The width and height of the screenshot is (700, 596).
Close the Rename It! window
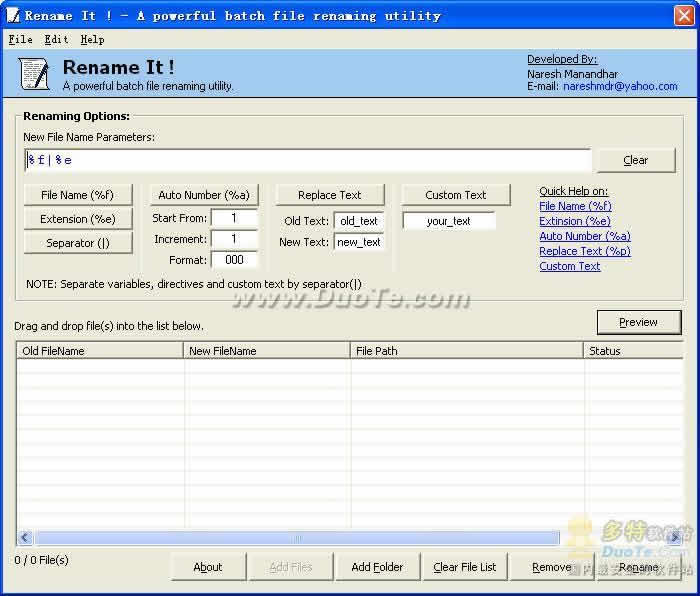point(684,16)
